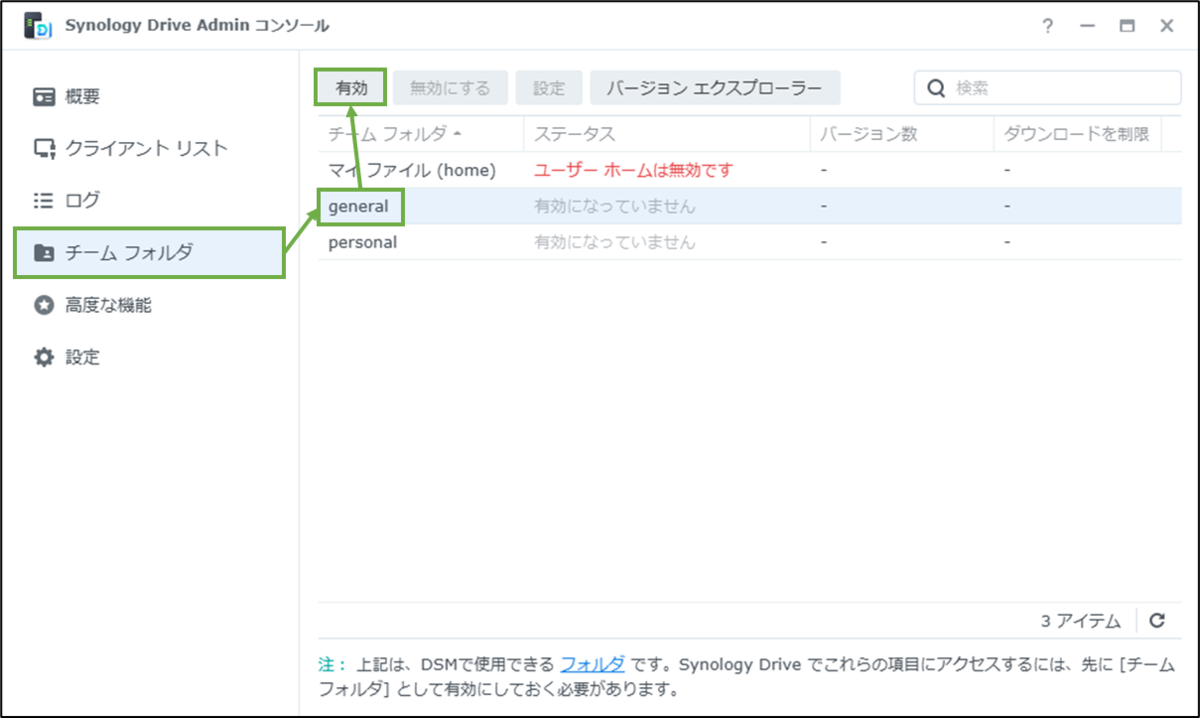Click the 無効にする button
The image size is (1200, 718).
[450, 88]
